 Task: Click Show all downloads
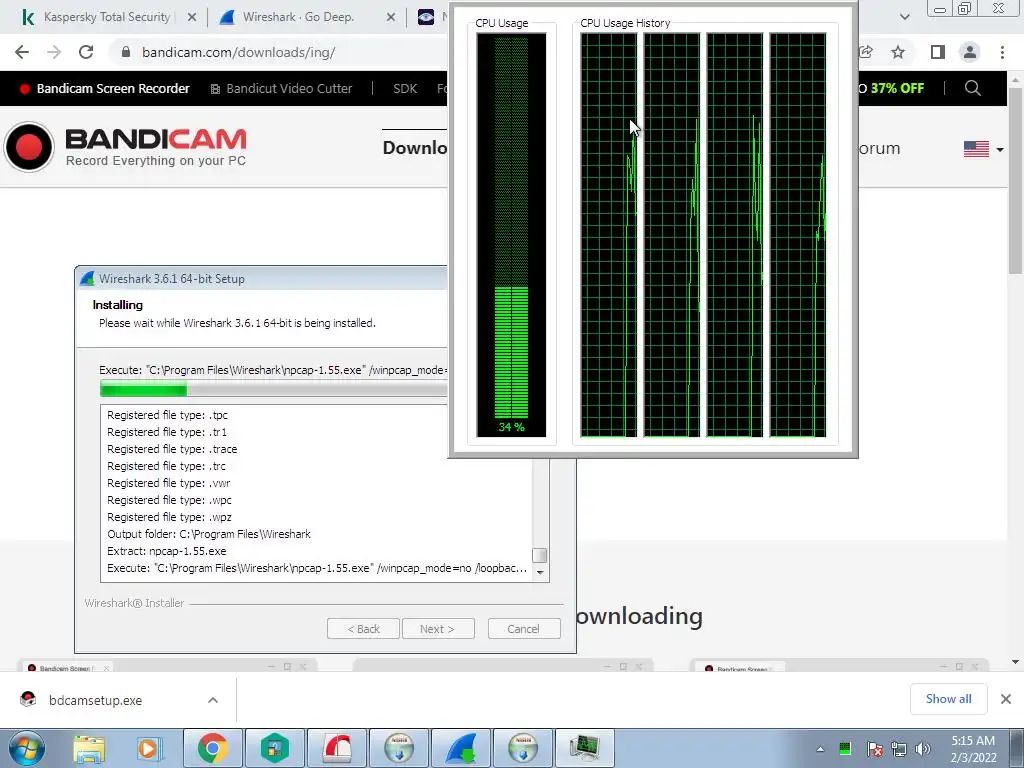948,699
